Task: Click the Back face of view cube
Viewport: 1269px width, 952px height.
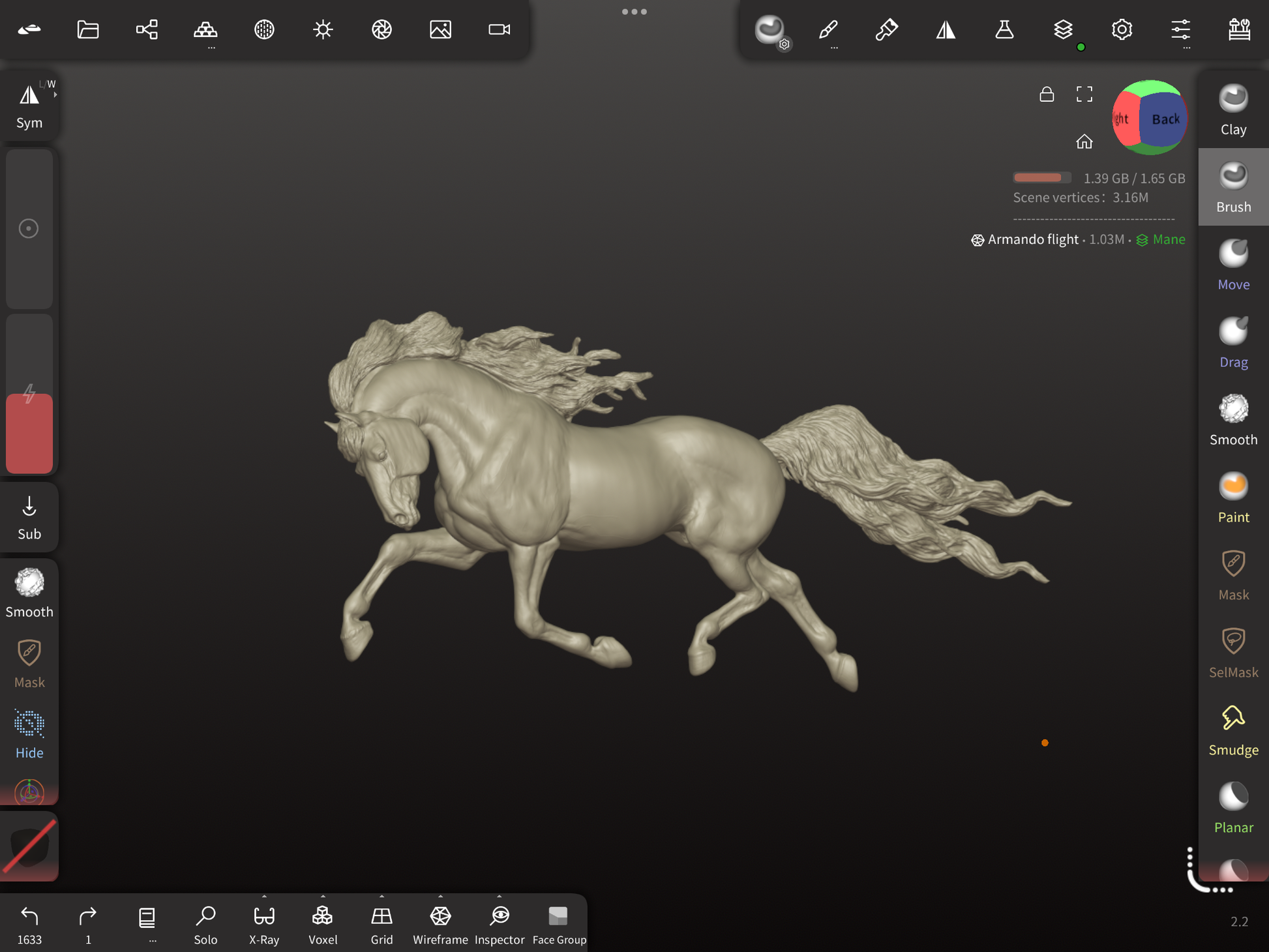Action: tap(1165, 119)
